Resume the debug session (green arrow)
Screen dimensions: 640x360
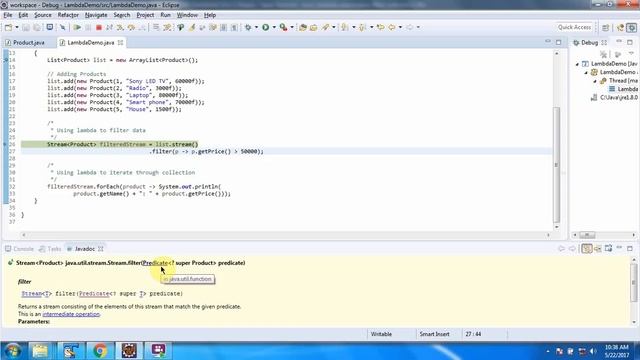click(77, 27)
